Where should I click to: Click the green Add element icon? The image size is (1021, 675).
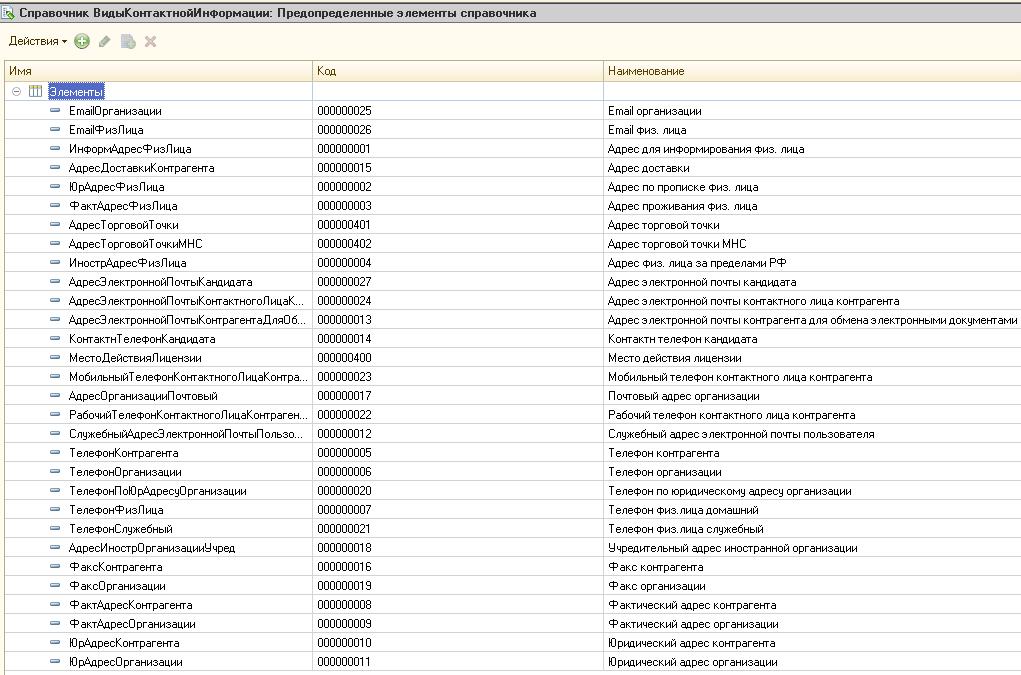click(82, 42)
